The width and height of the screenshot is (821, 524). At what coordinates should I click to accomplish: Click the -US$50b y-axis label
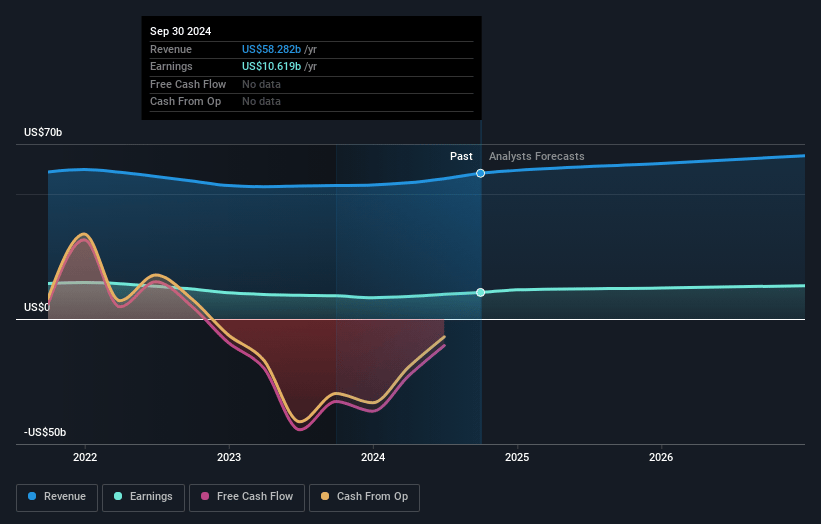point(45,432)
